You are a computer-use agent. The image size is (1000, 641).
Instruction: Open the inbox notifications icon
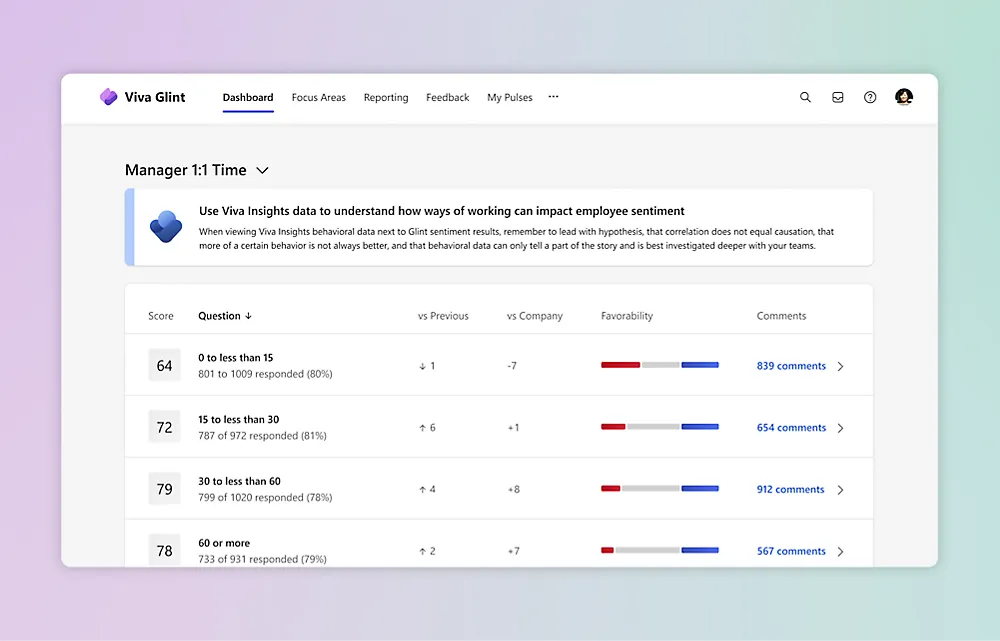(838, 97)
